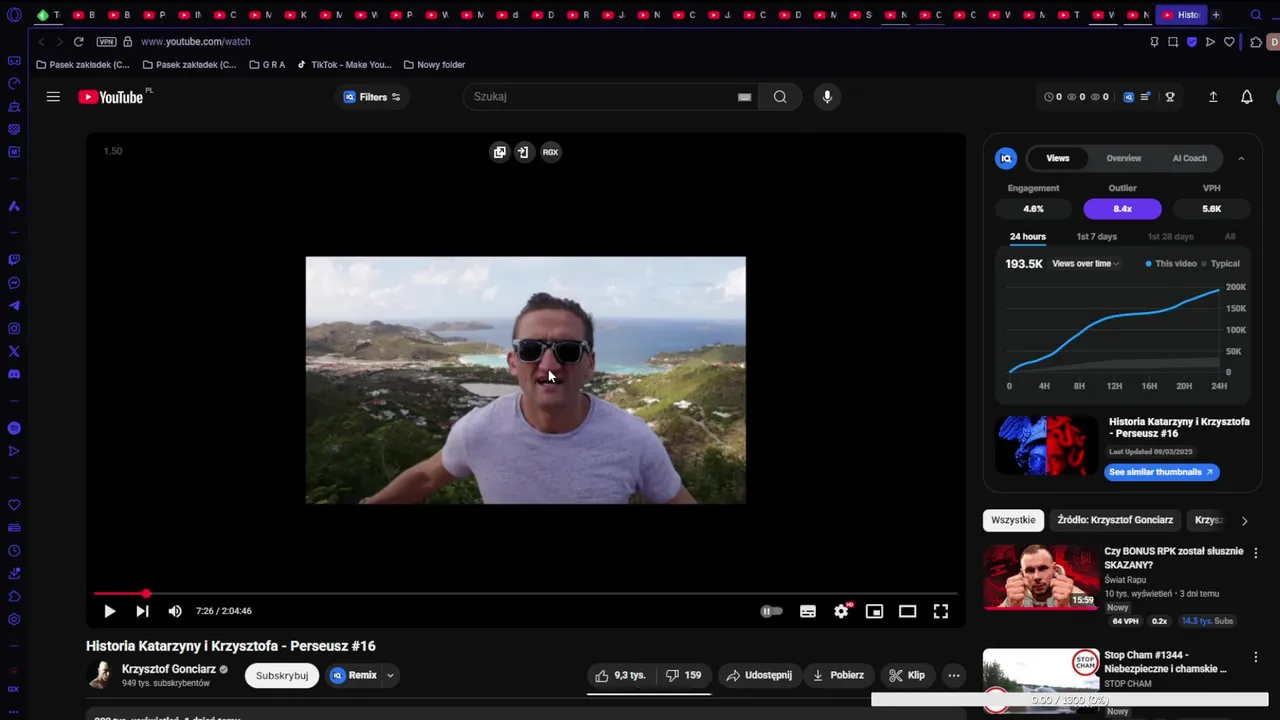The image size is (1280, 720).
Task: Seek on the red video progress bar
Action: [x=525, y=594]
